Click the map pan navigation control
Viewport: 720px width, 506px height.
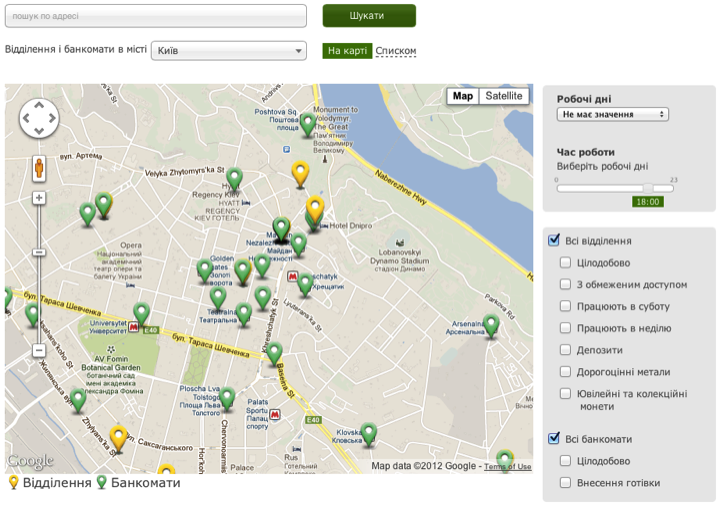coord(39,119)
